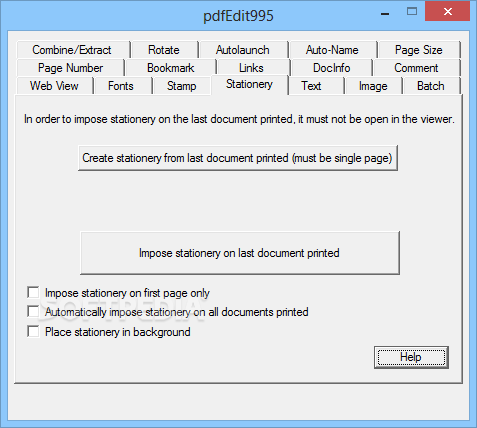
Task: Go to the Page Size tab
Action: (419, 50)
